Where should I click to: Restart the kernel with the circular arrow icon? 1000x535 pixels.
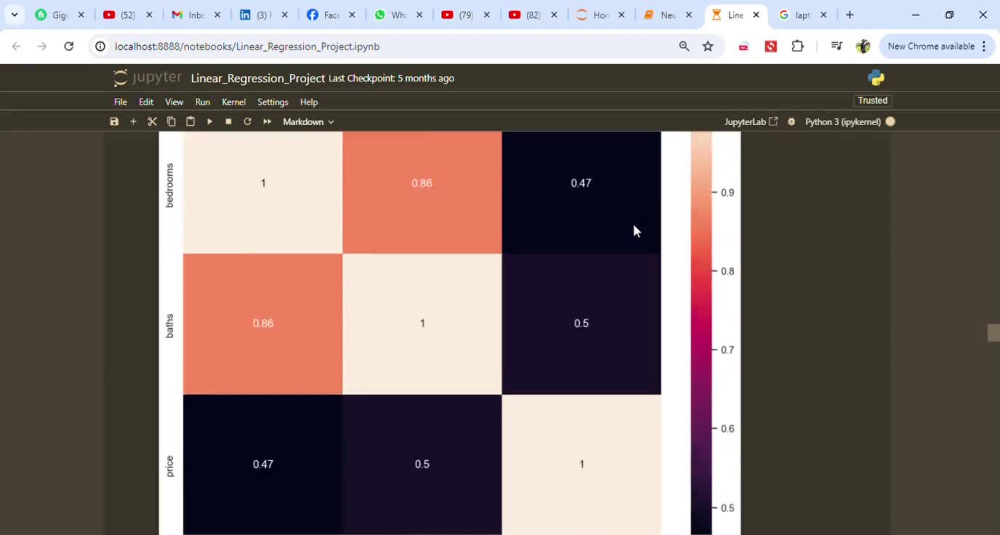point(247,121)
